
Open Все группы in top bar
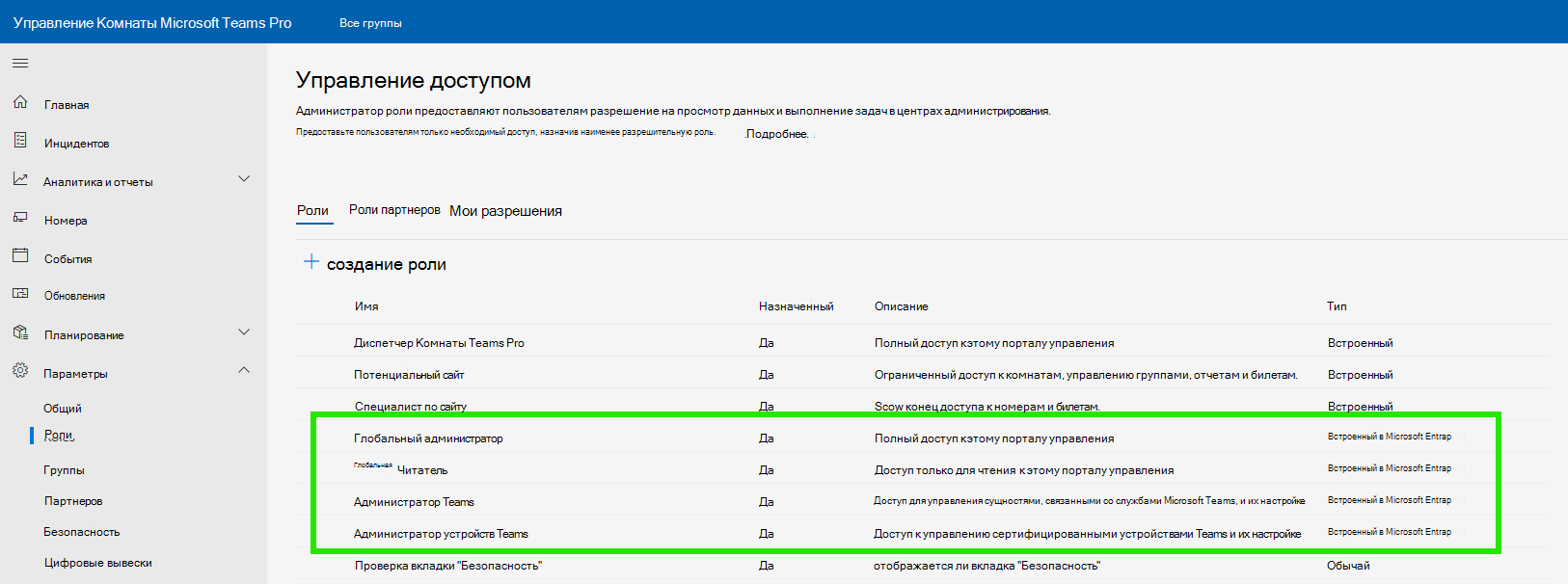click(370, 23)
